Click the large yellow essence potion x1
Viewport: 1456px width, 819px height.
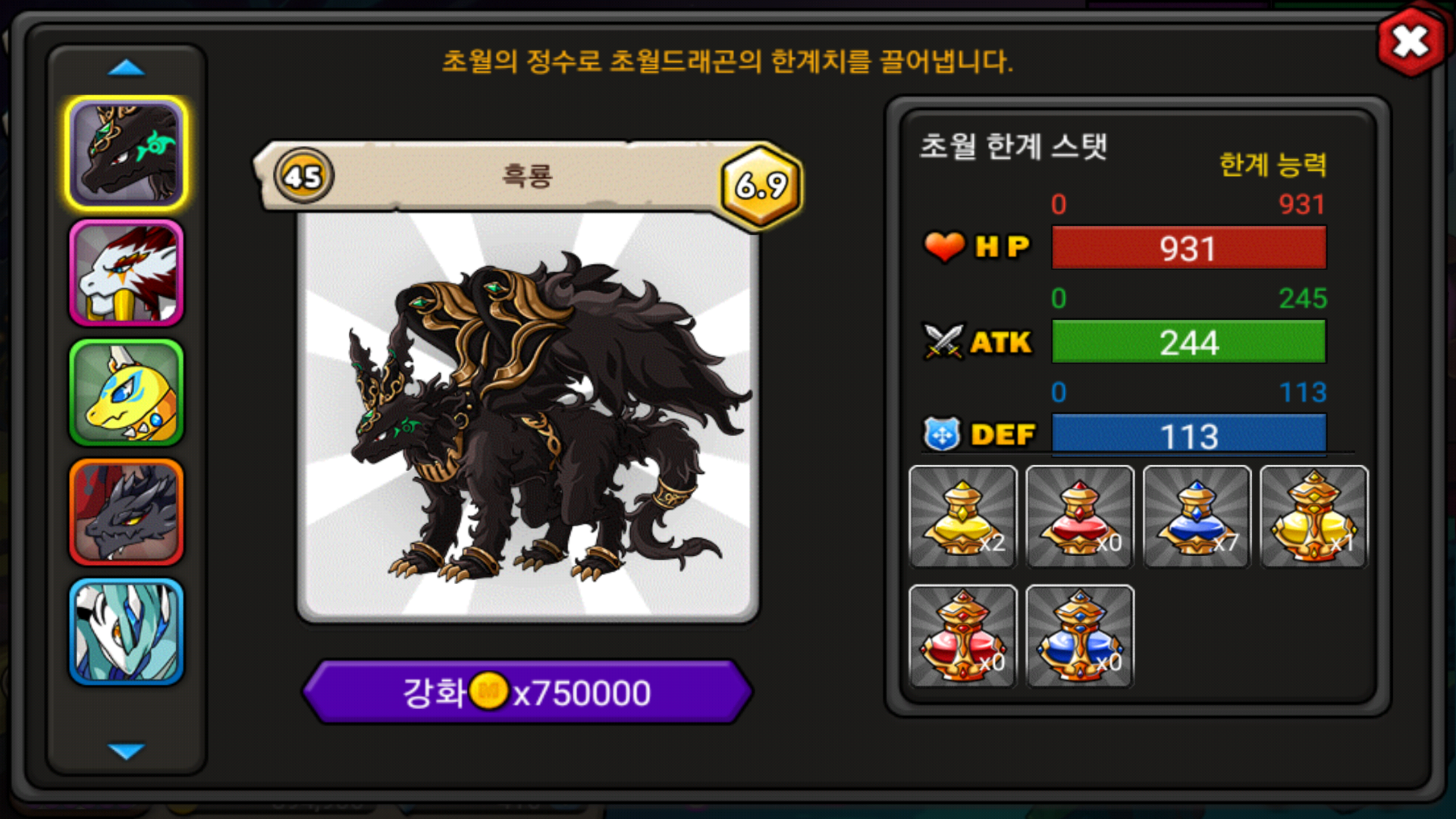click(x=1314, y=516)
